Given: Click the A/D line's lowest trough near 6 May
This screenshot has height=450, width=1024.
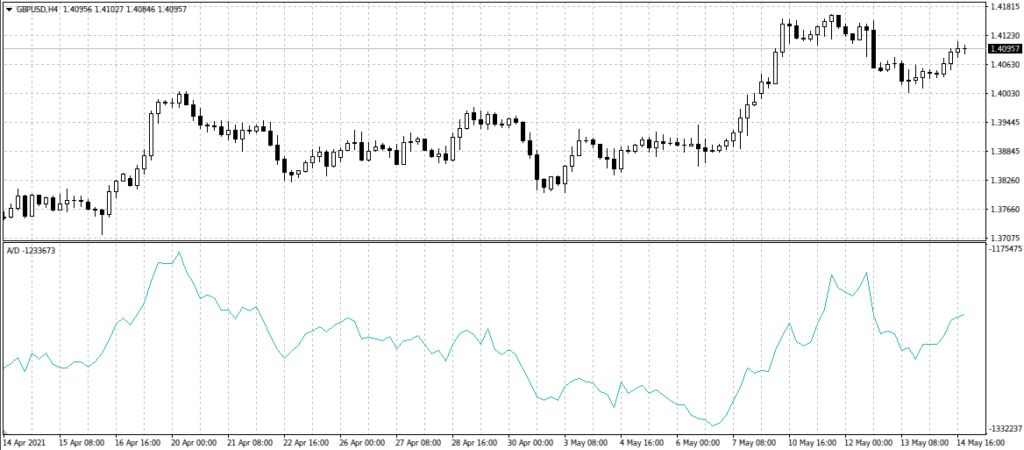Looking at the screenshot, I should click(x=714, y=425).
